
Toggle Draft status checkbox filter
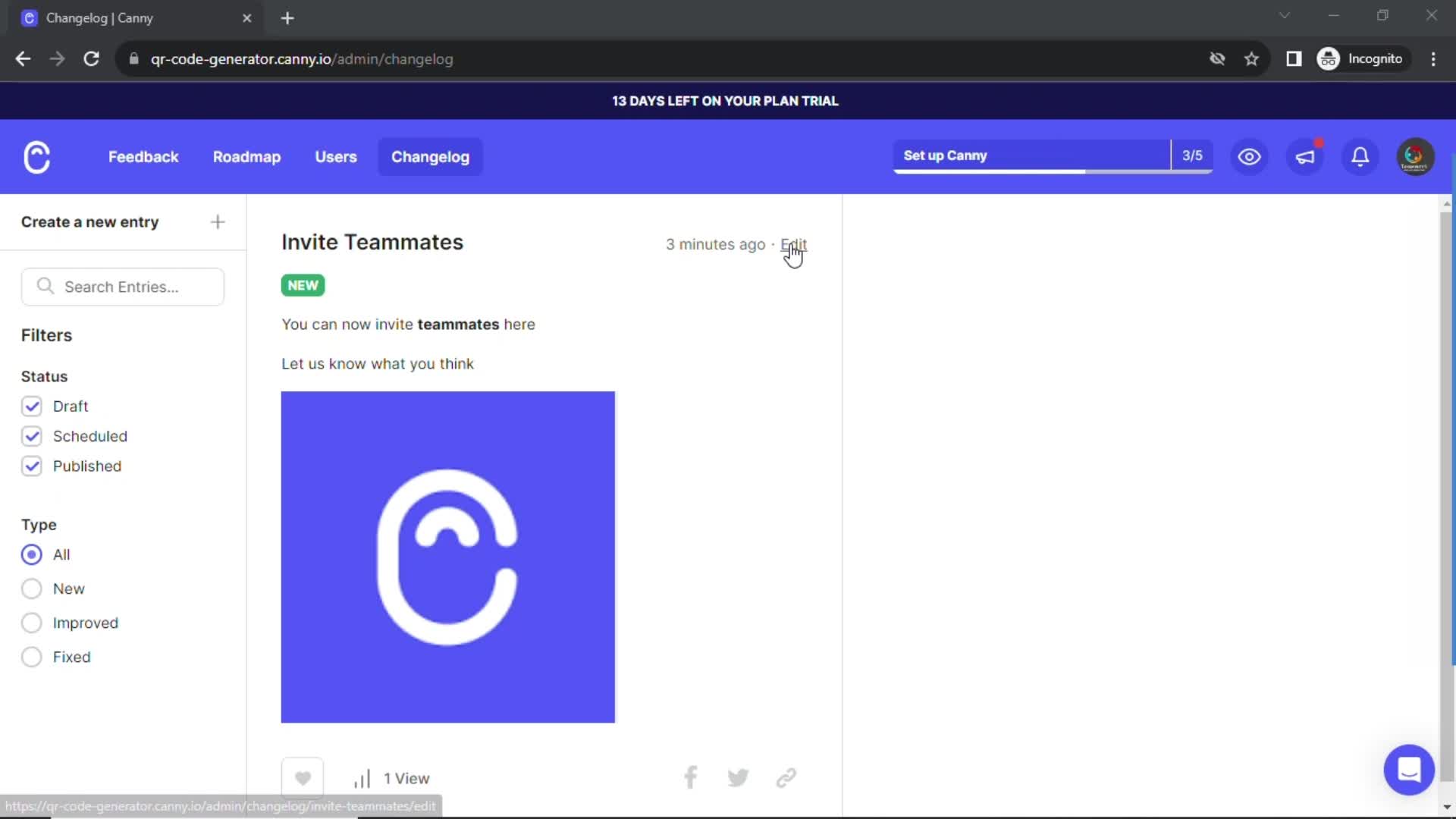tap(32, 405)
